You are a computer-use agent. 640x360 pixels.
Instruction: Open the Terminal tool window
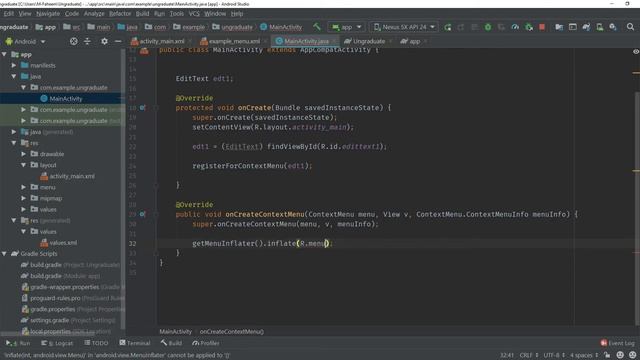point(135,343)
